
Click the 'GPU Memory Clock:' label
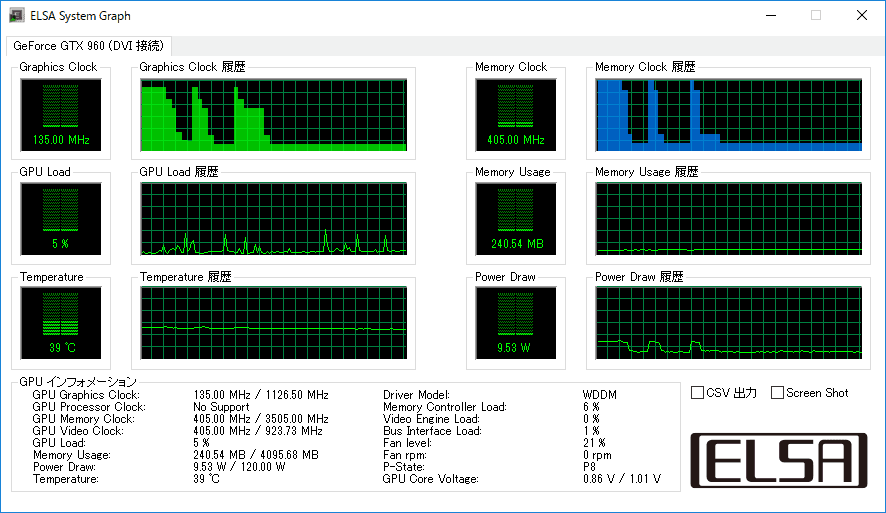84,419
